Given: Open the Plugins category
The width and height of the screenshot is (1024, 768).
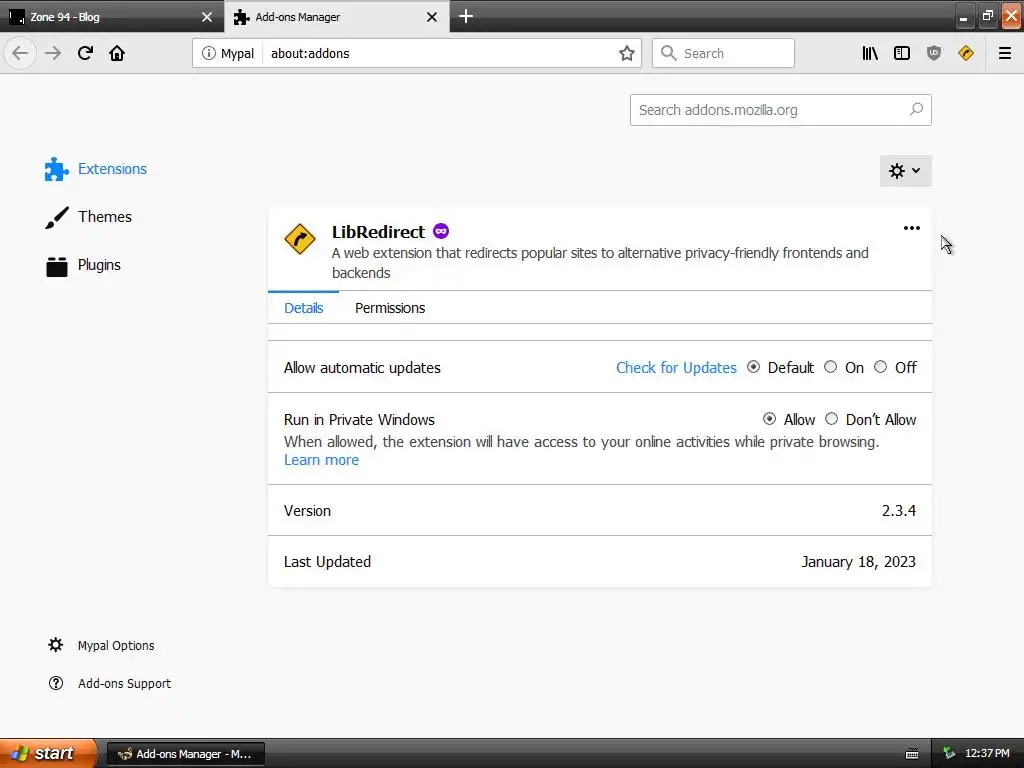Looking at the screenshot, I should click(x=83, y=265).
